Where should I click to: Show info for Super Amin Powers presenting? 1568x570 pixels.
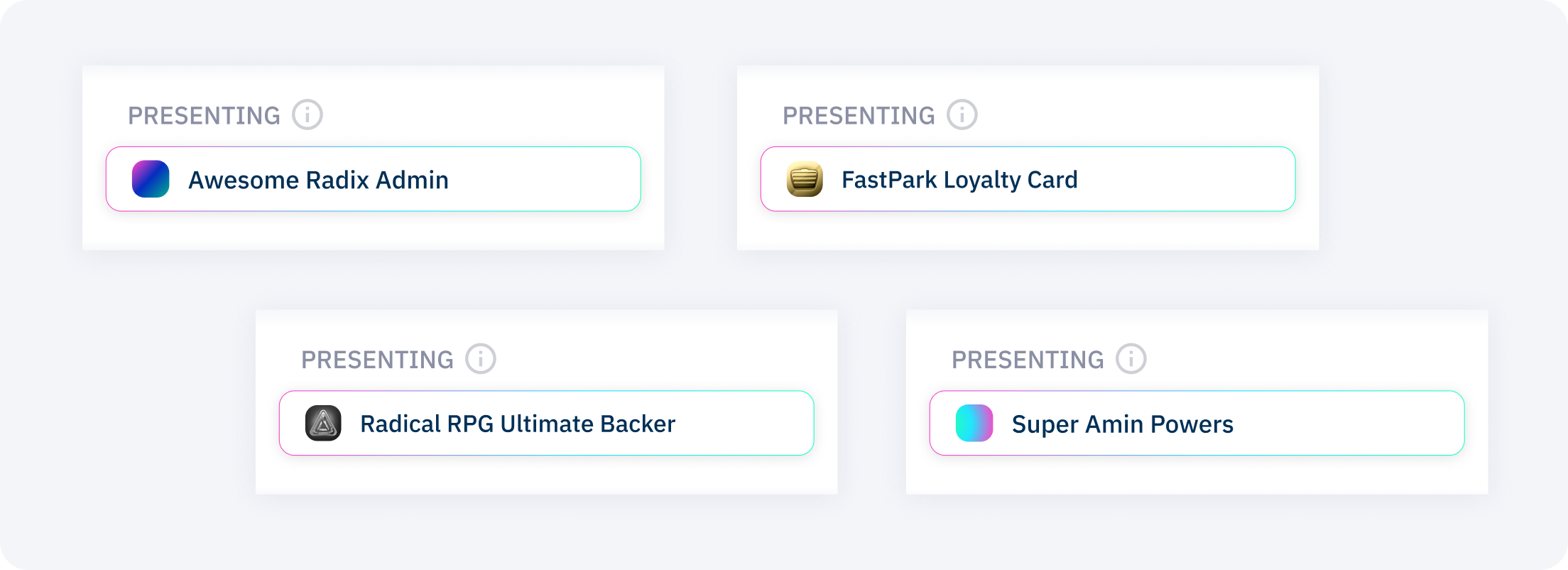[x=1131, y=359]
